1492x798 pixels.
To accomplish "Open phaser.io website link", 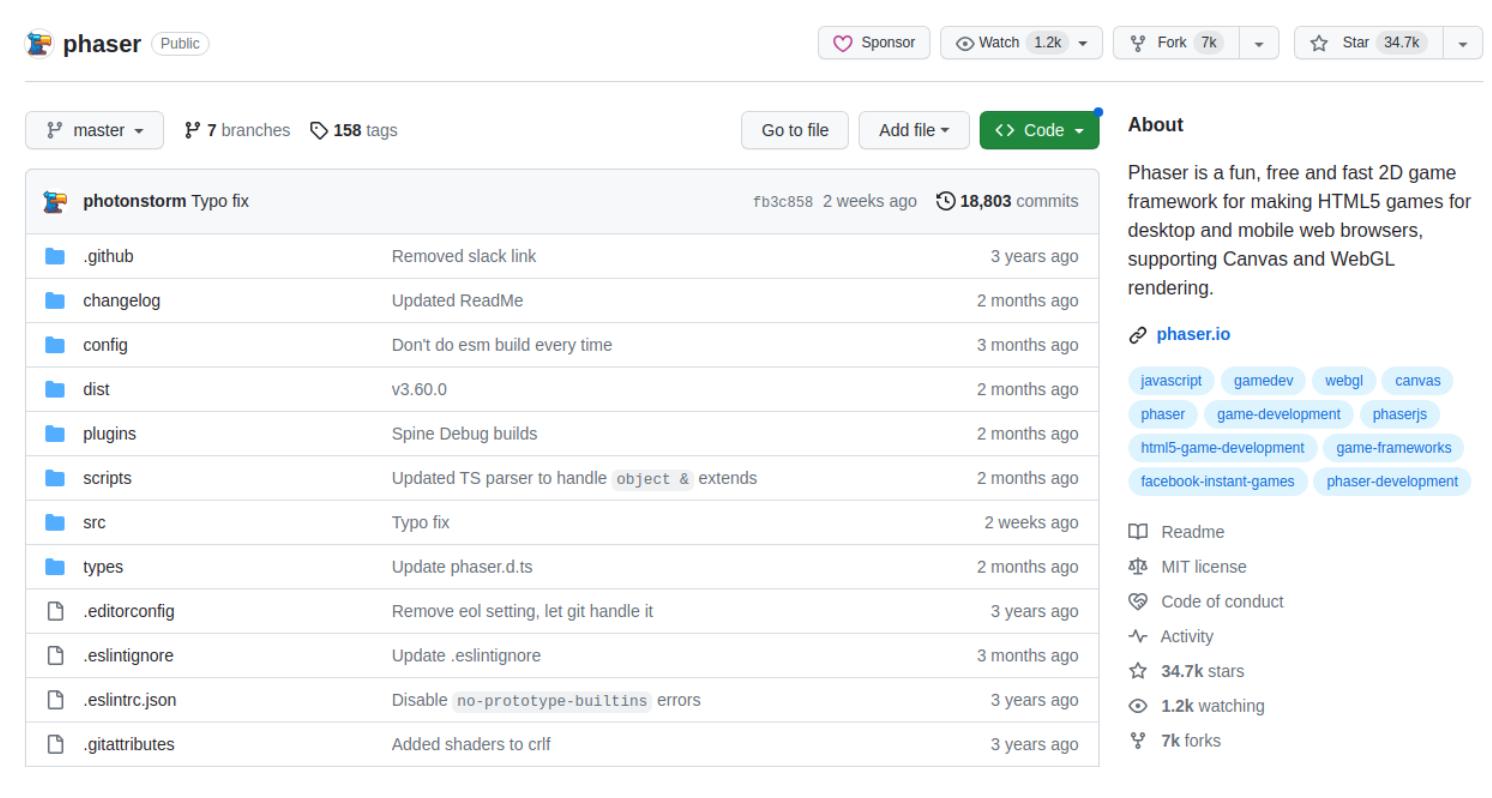I will (x=1193, y=334).
